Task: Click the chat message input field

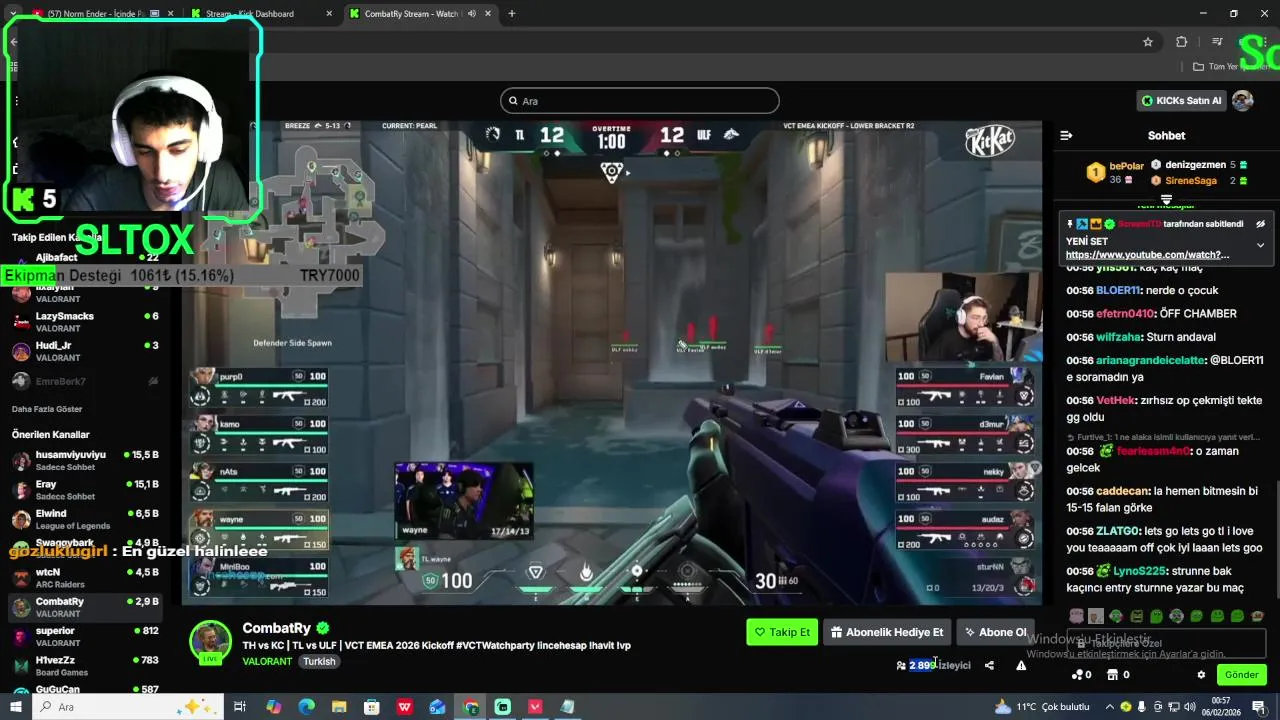Action: point(1166,643)
